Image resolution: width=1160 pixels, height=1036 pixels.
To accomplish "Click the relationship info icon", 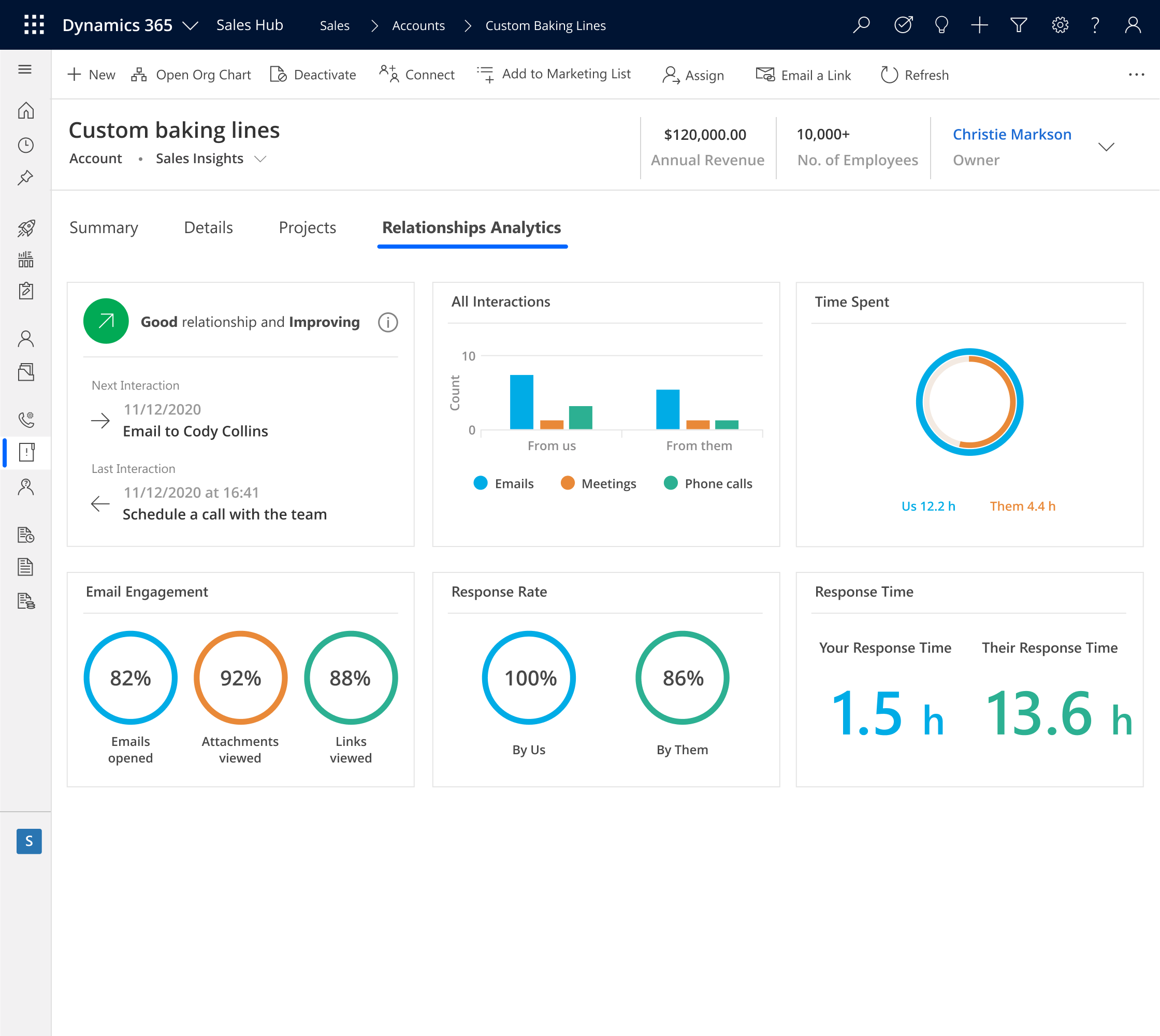I will click(388, 322).
